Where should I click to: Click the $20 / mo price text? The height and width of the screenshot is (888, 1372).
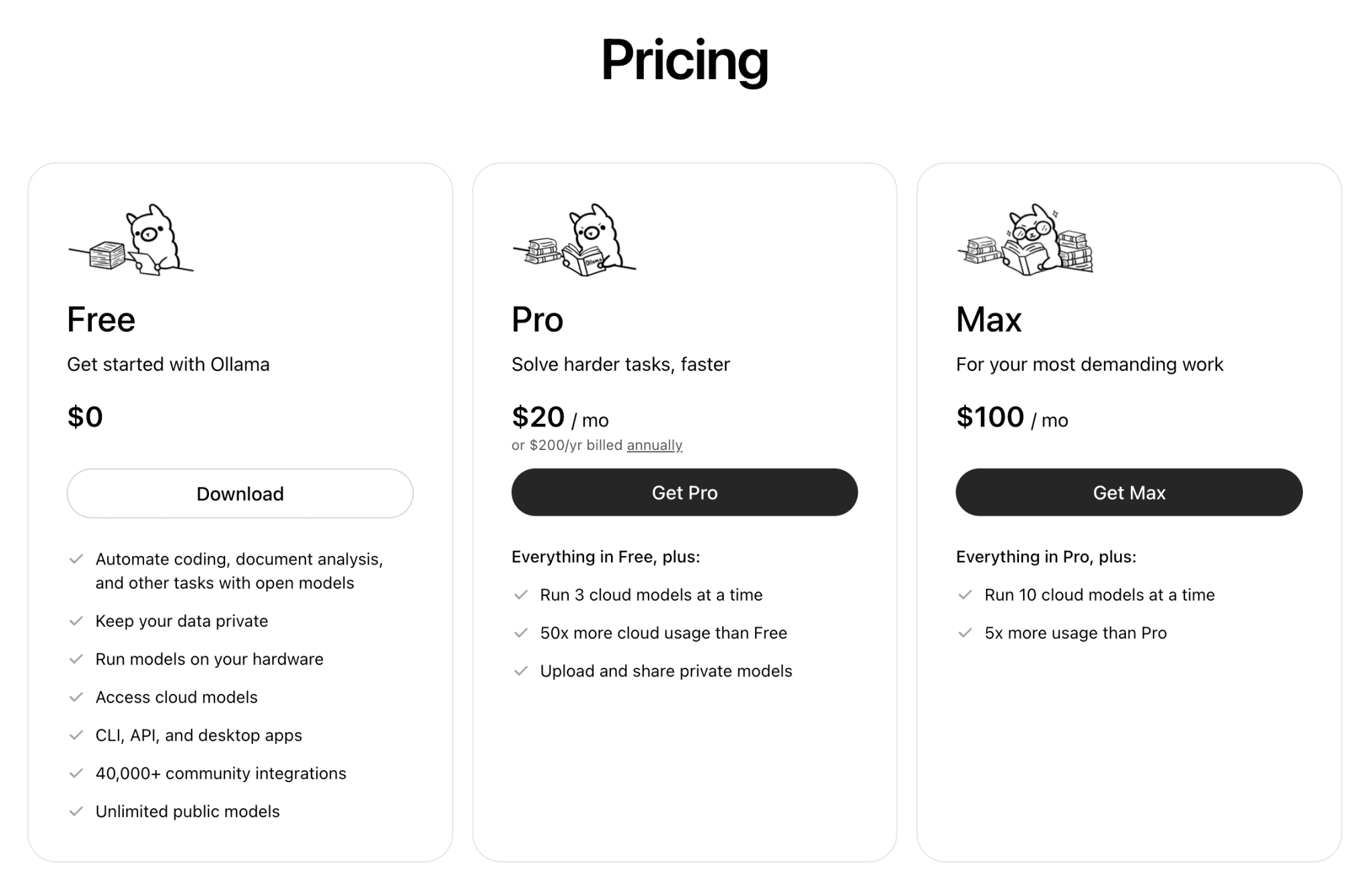(560, 417)
